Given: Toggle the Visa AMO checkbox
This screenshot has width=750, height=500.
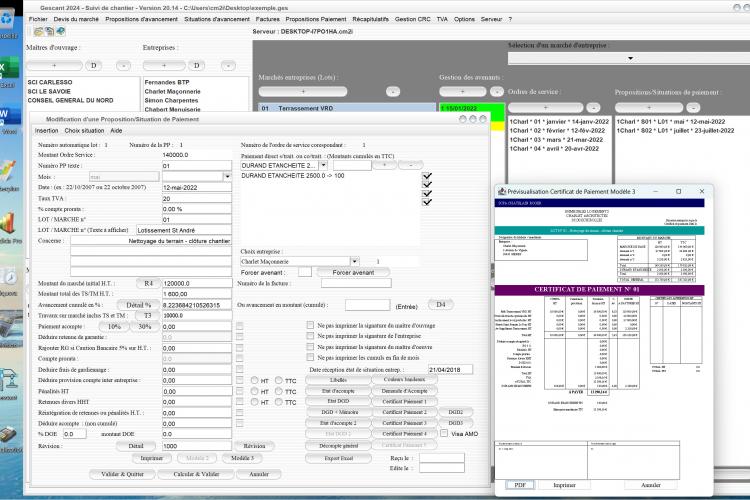Looking at the screenshot, I should click(x=444, y=433).
